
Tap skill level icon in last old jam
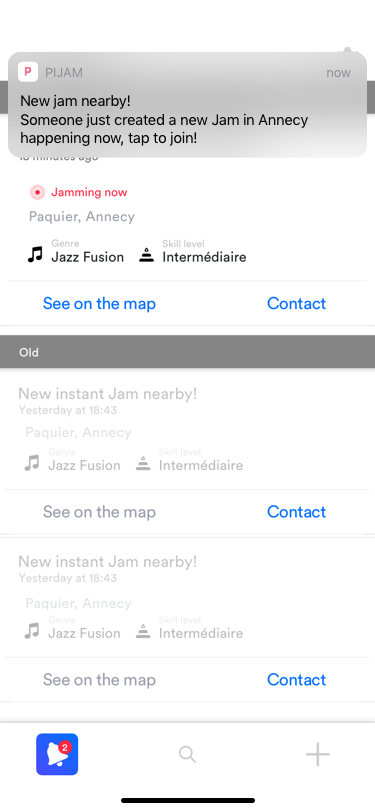click(143, 631)
